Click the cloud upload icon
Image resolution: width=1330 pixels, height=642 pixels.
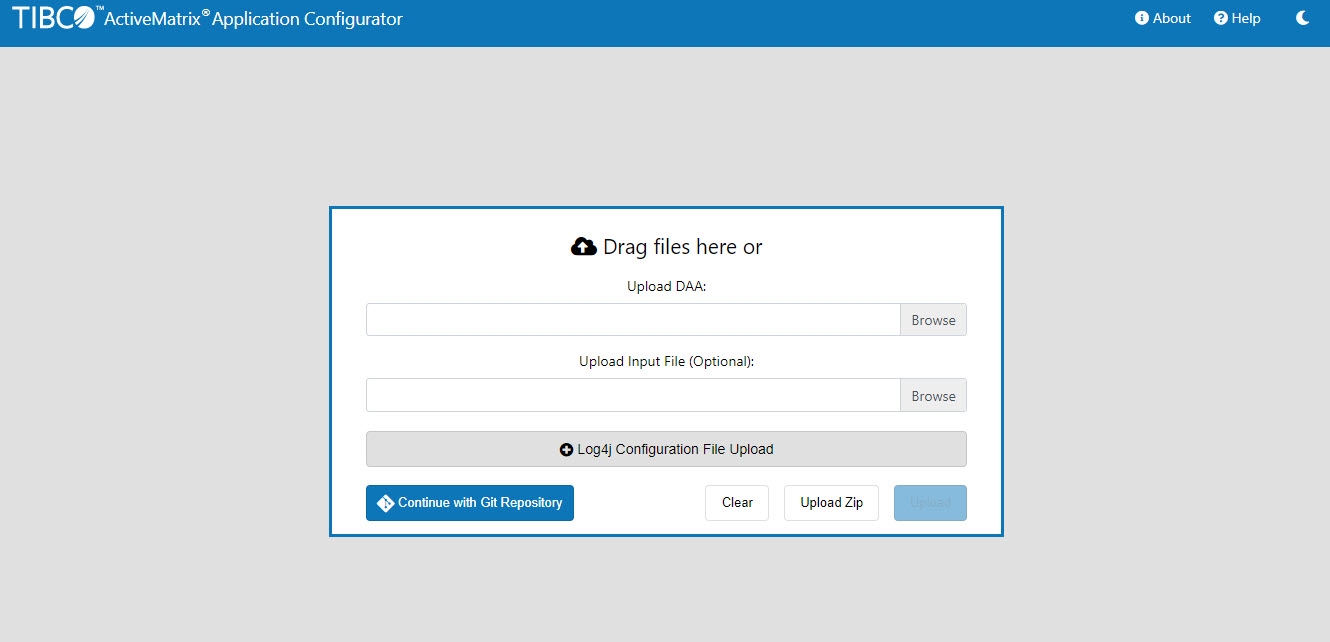click(x=583, y=247)
